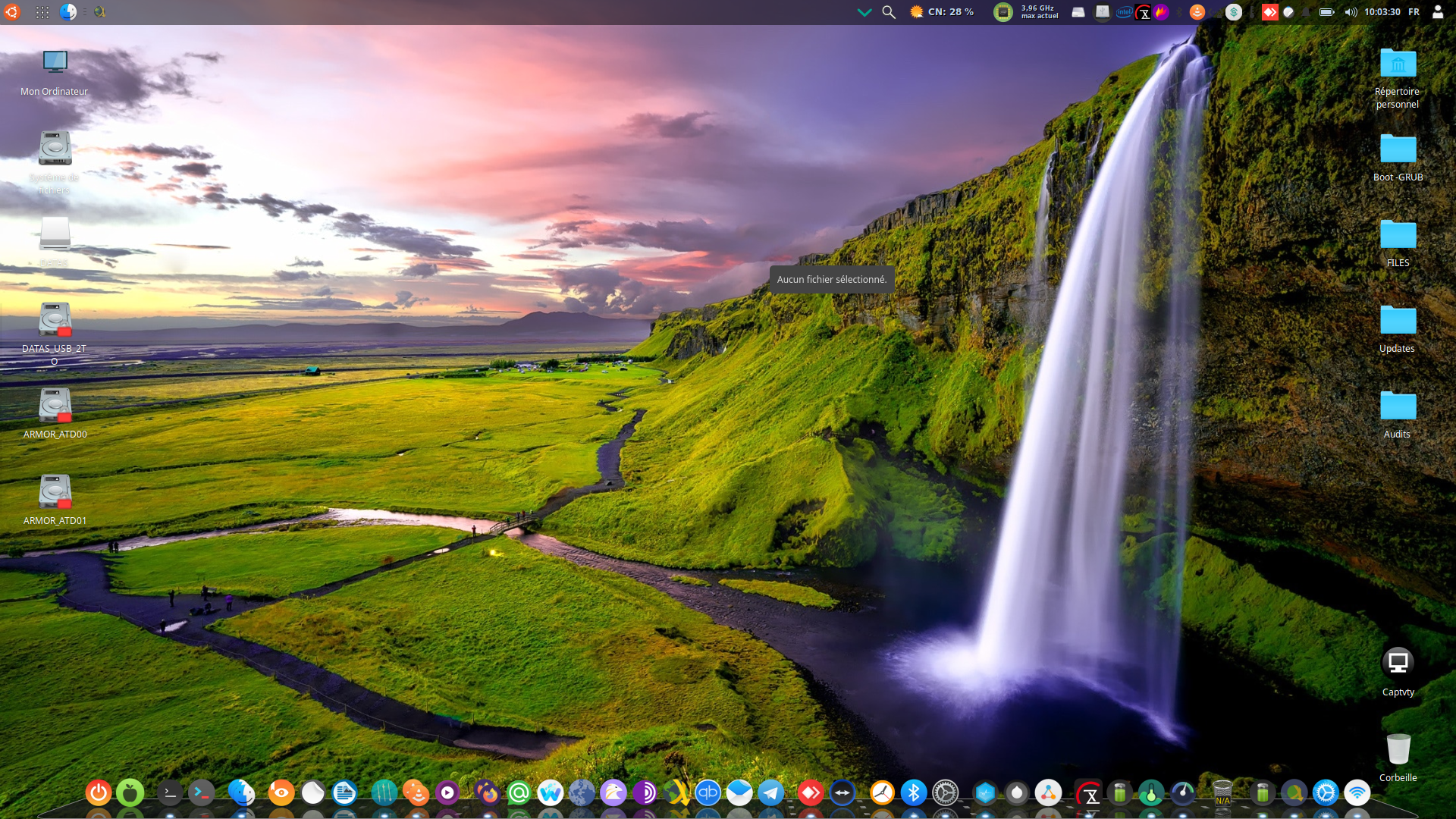
Task: Open the Bluetooth manager dock icon
Action: pyautogui.click(x=914, y=793)
